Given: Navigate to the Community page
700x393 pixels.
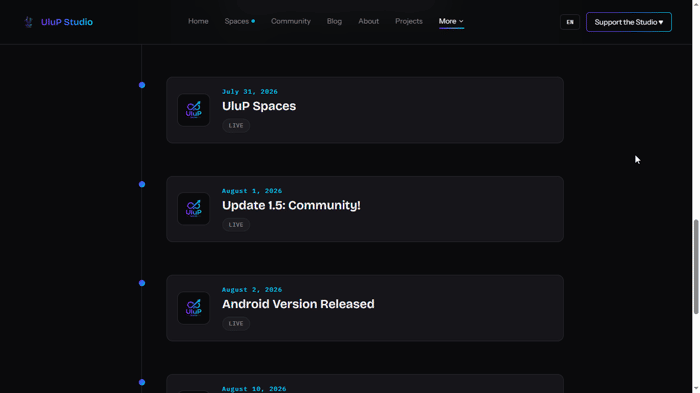Looking at the screenshot, I should [291, 21].
